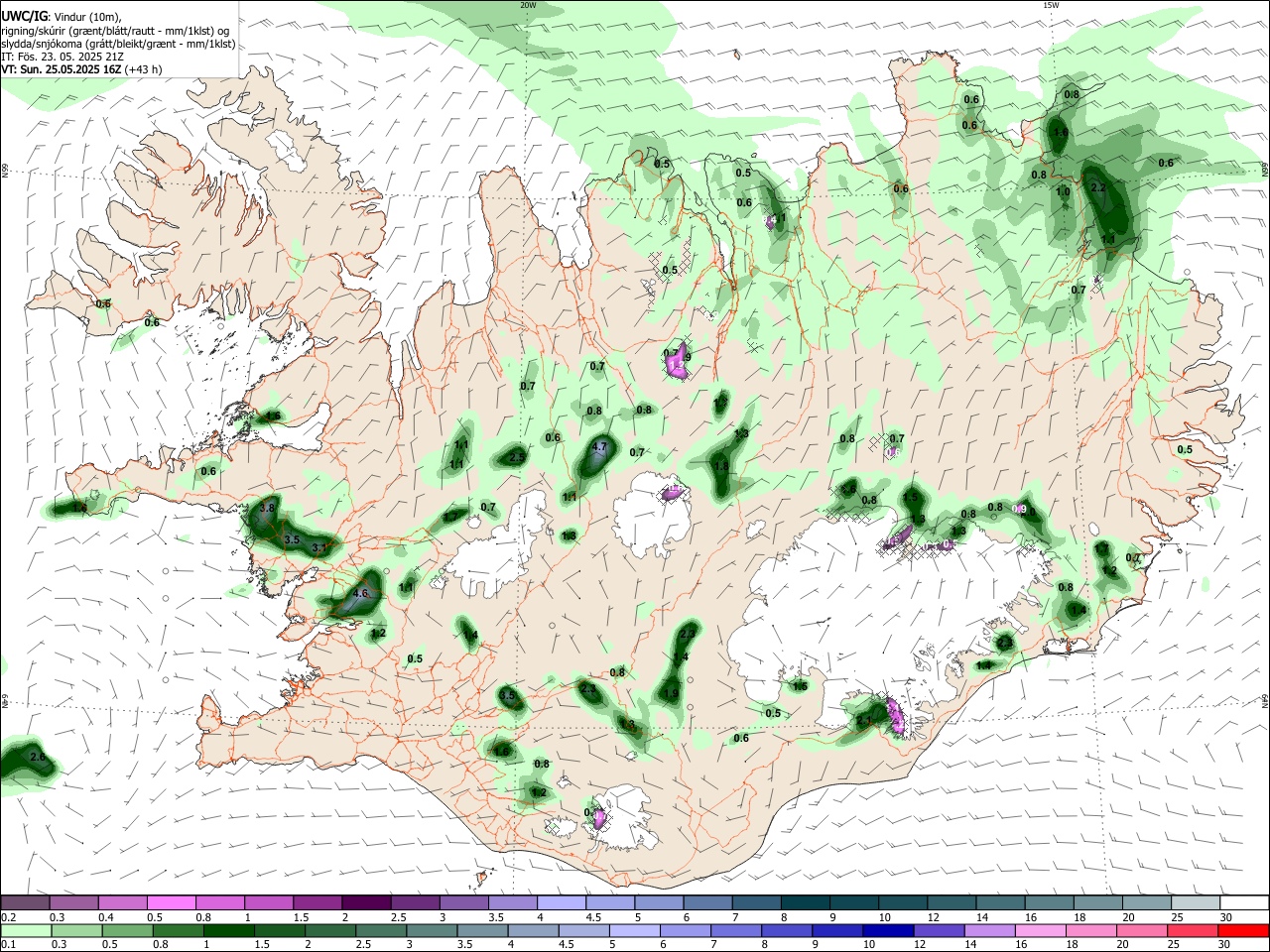Click the '15W' longitude label
Screen dimensions: 1270x952
1051,5
